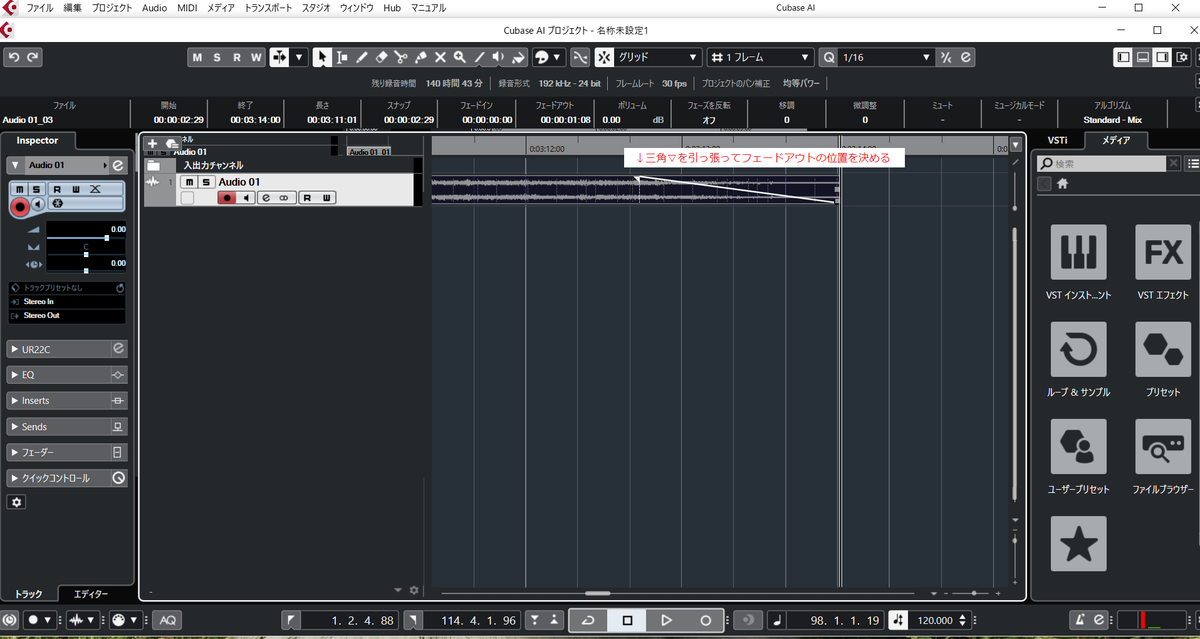Select the Play speaker tool
The height and width of the screenshot is (639, 1200).
pyautogui.click(x=498, y=57)
